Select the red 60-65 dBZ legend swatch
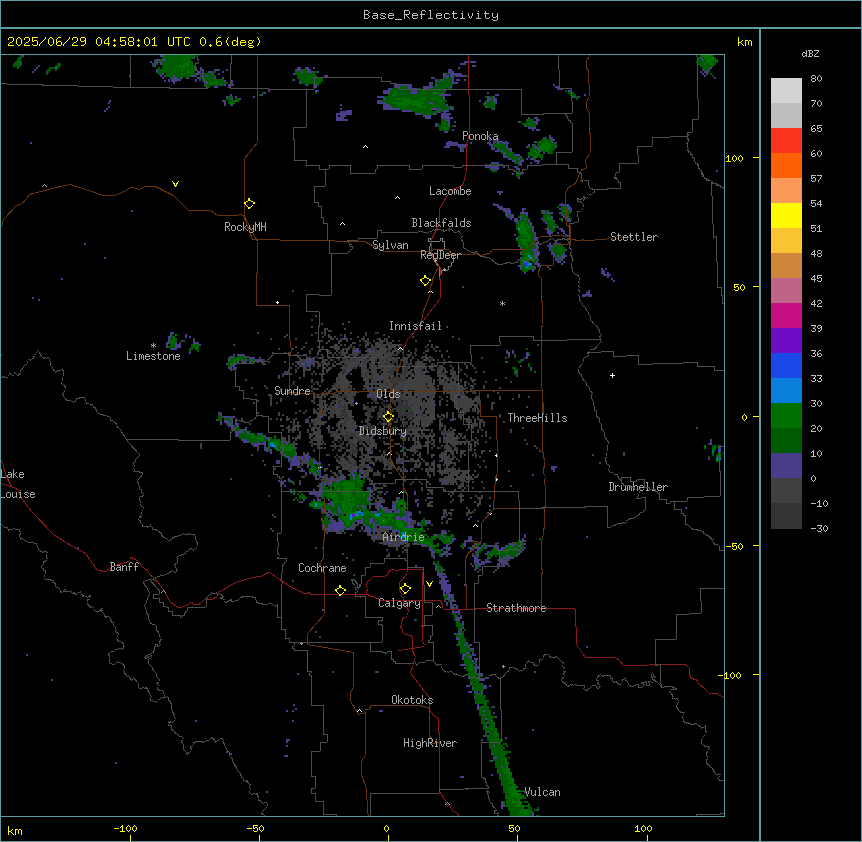Image resolution: width=862 pixels, height=842 pixels. (x=786, y=141)
